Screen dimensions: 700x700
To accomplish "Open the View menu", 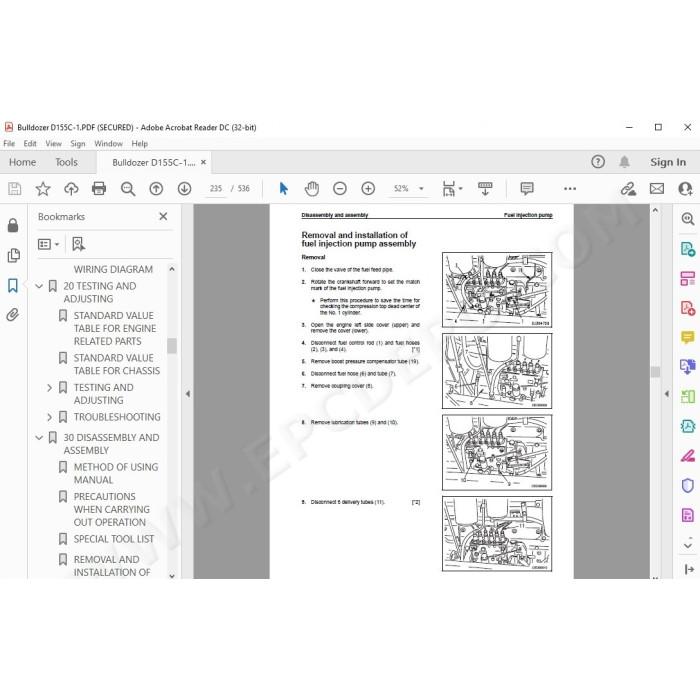I will click(53, 144).
